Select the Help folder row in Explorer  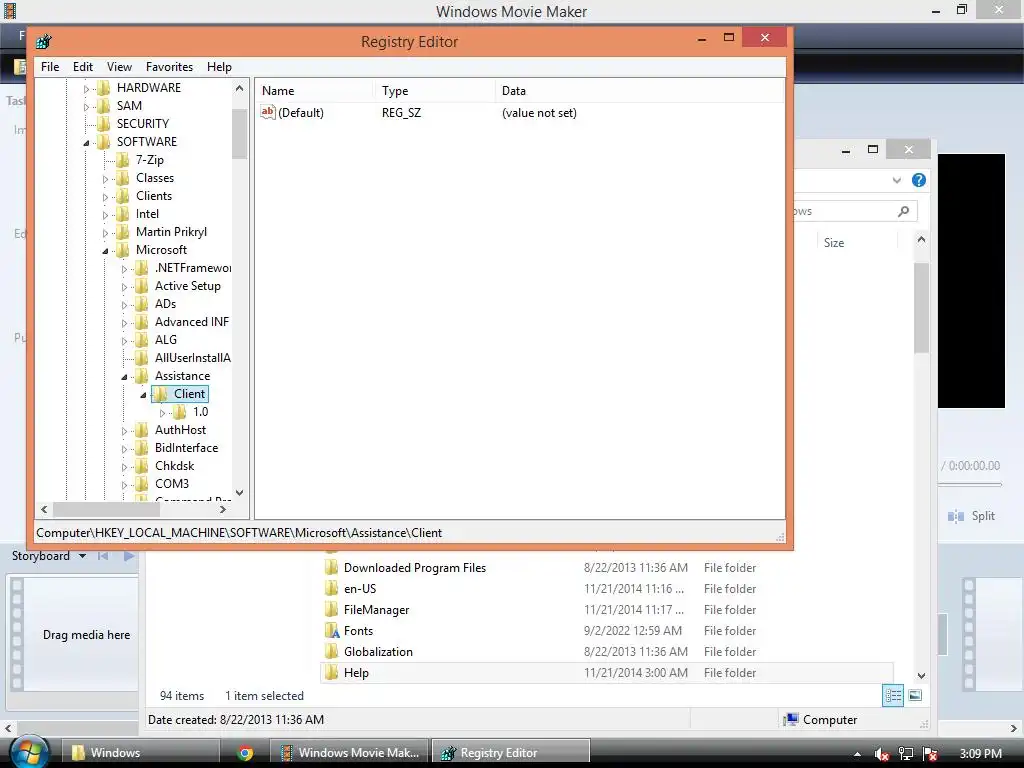(607, 673)
